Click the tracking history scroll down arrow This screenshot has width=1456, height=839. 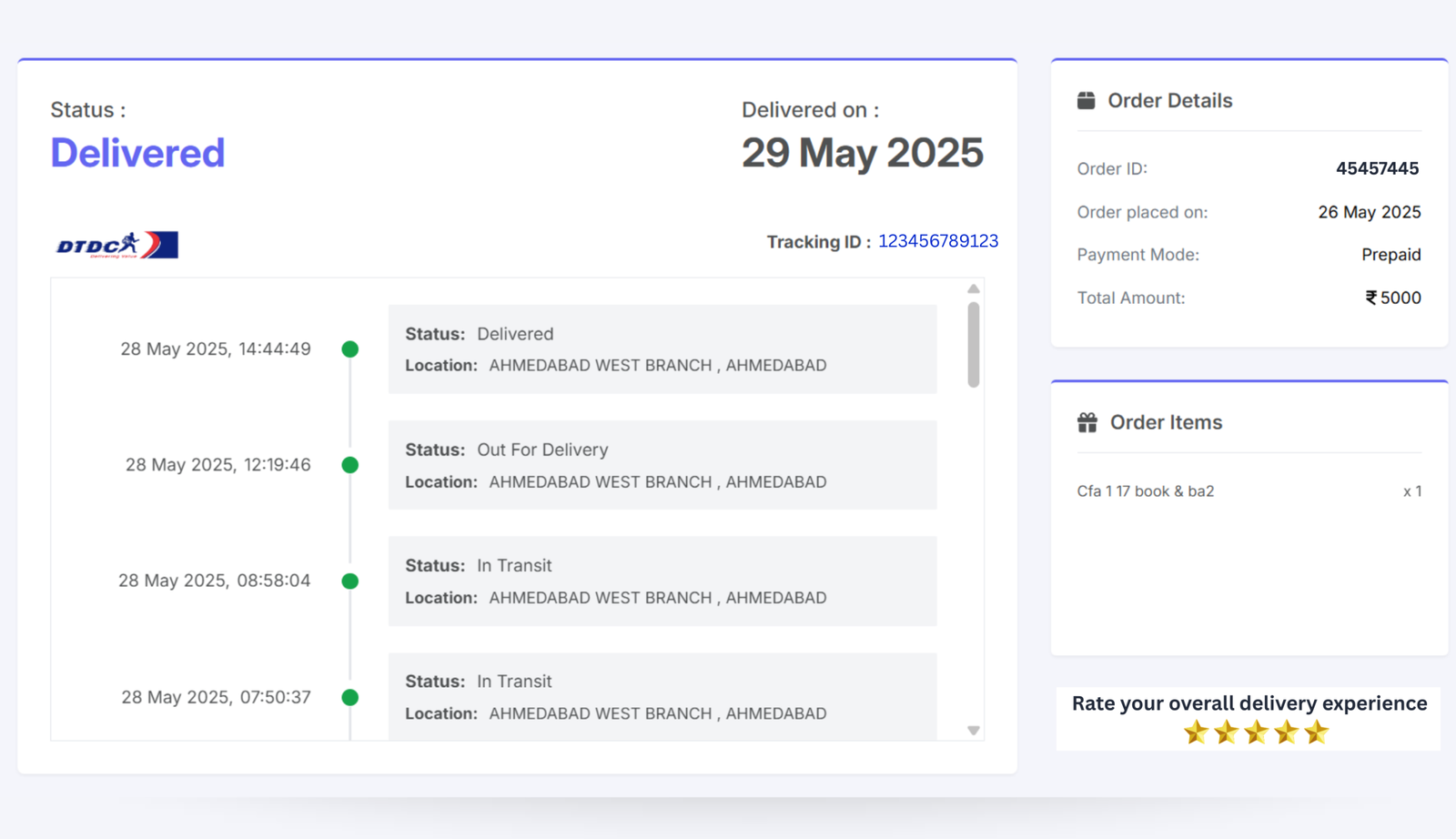973,730
